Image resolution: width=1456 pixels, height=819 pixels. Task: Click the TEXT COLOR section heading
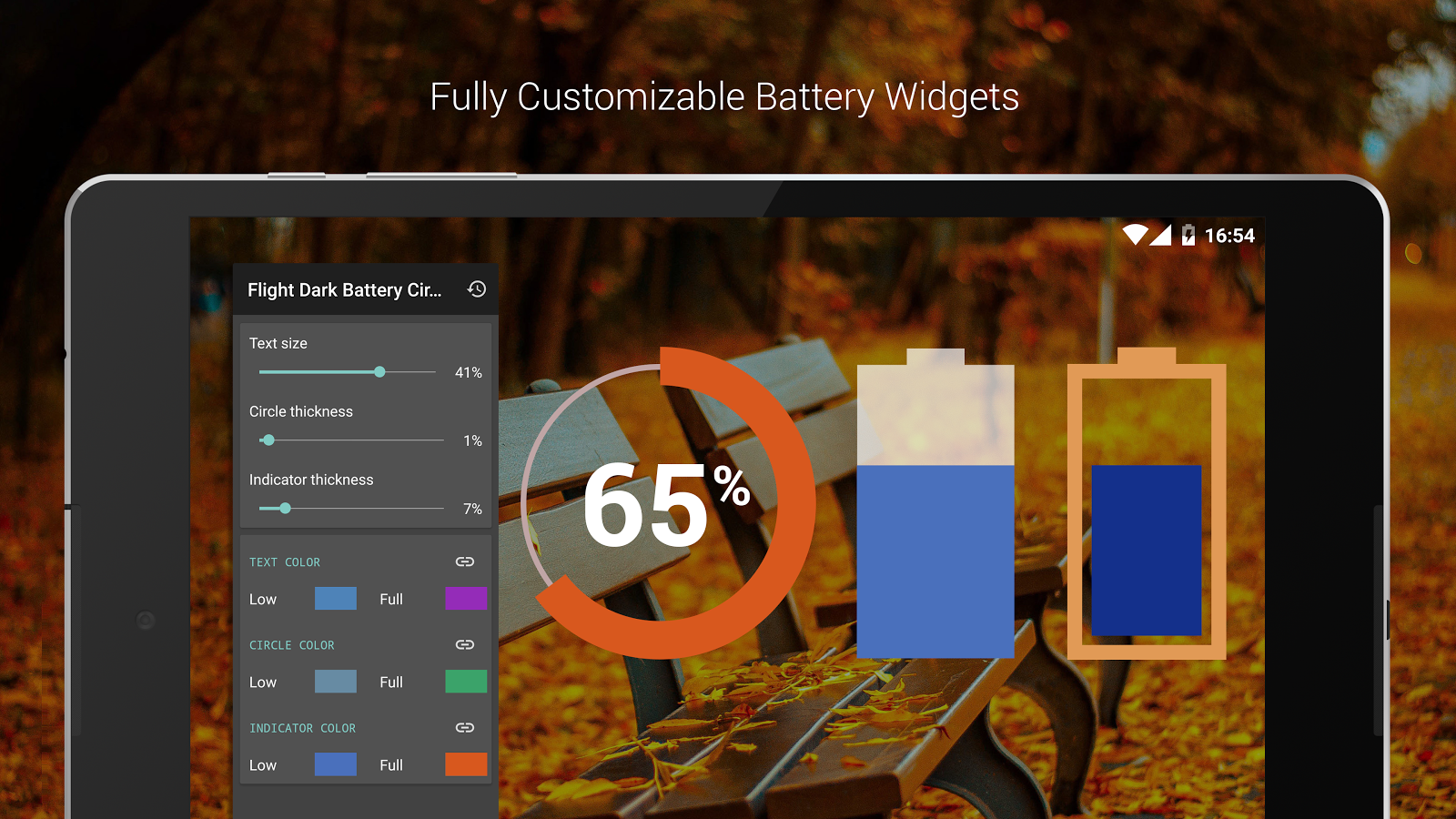285,562
